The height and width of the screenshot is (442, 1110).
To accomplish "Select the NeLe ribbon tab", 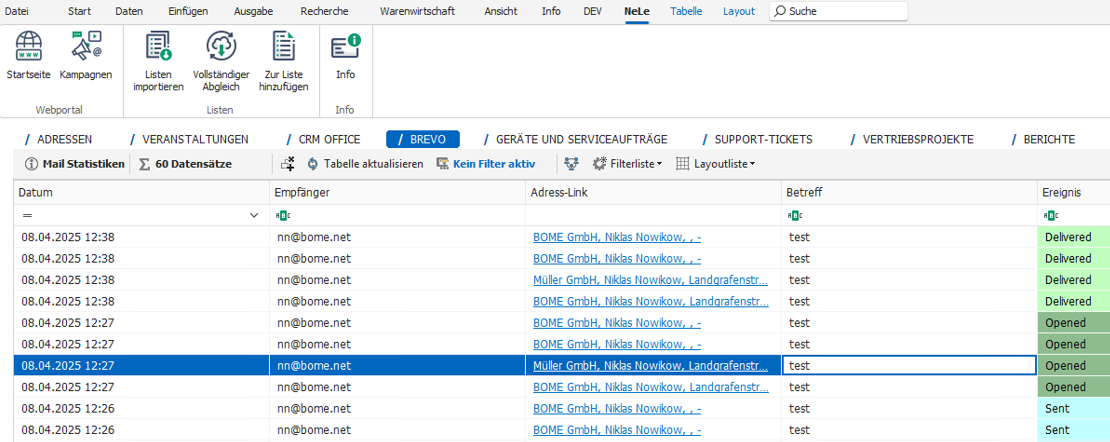I will (637, 11).
